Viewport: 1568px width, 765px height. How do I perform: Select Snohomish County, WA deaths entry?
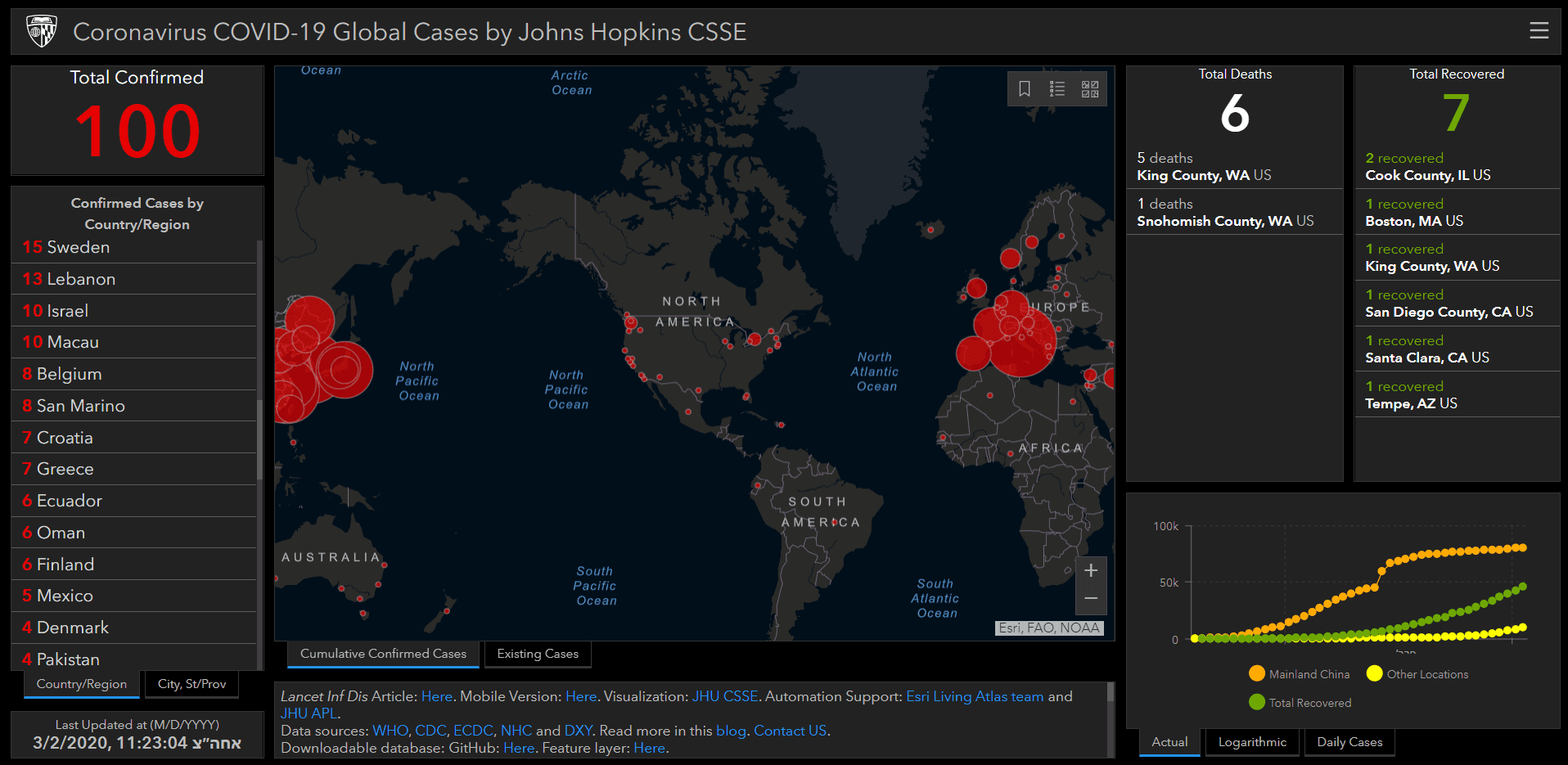(x=1235, y=212)
